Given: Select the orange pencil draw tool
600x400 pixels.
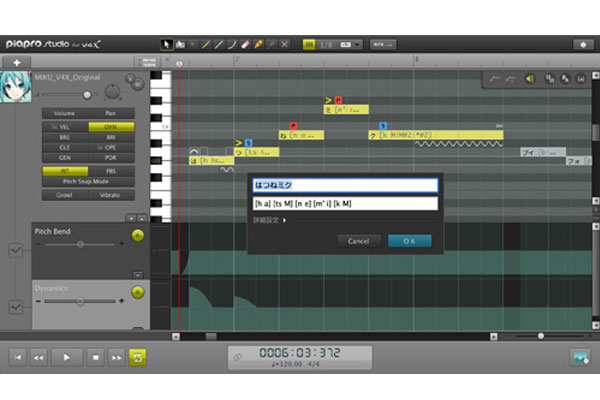Looking at the screenshot, I should point(206,44).
